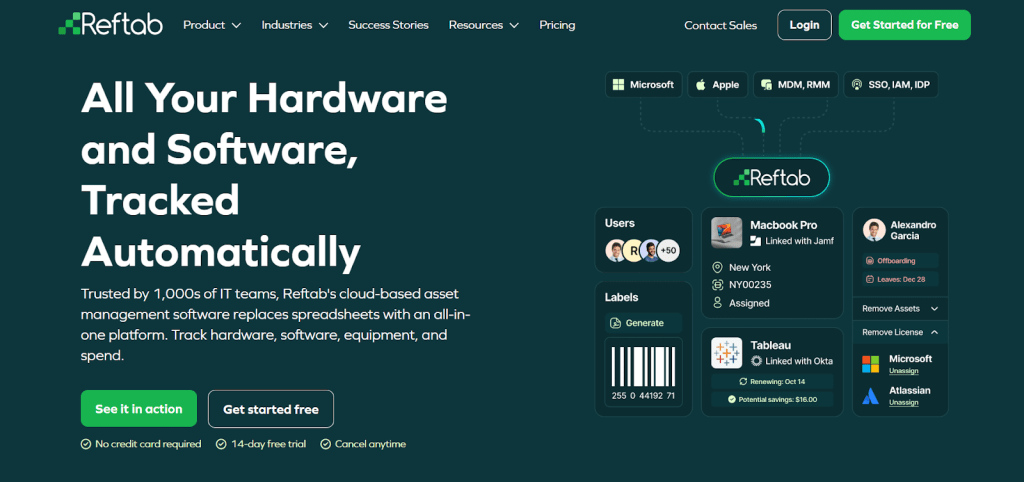Open the Pricing page
Image resolution: width=1024 pixels, height=482 pixels.
click(x=557, y=25)
